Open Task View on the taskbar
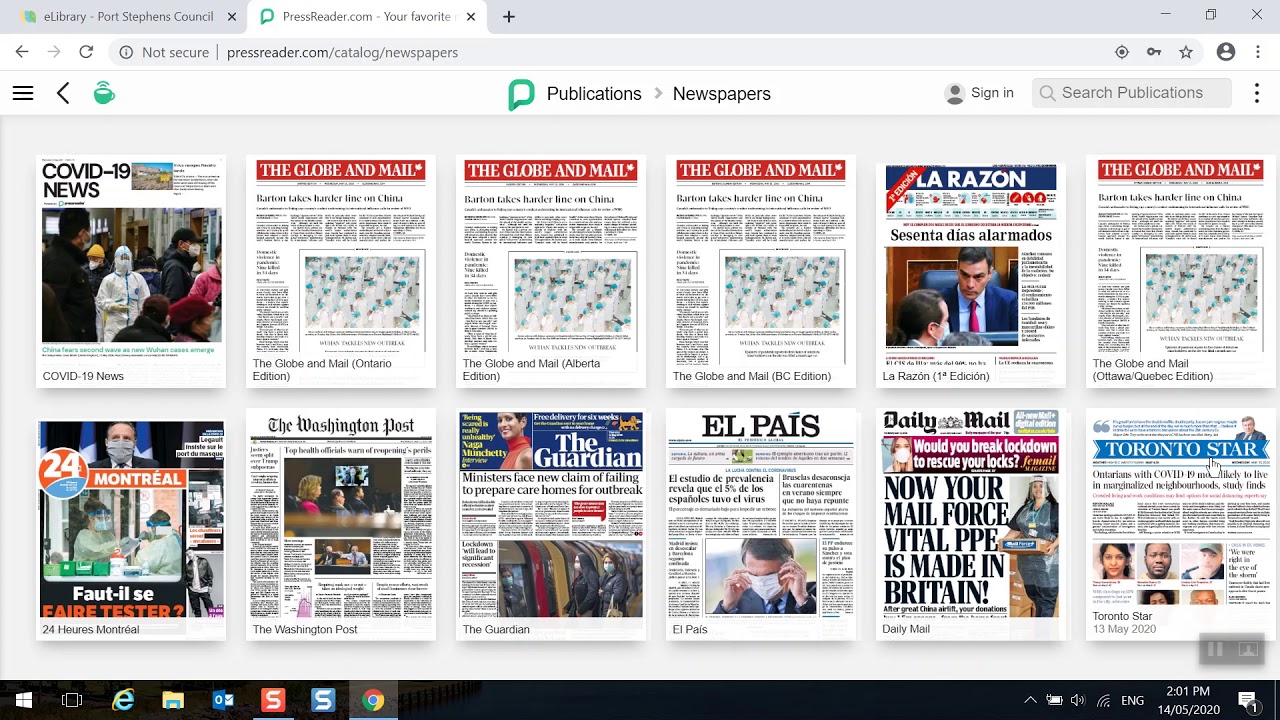This screenshot has width=1280, height=720. click(x=72, y=700)
